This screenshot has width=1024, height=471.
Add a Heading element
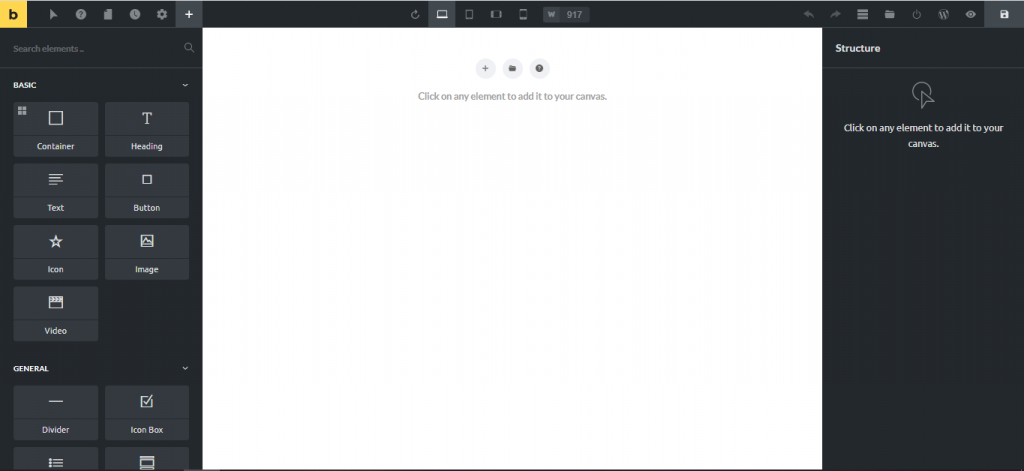click(147, 129)
